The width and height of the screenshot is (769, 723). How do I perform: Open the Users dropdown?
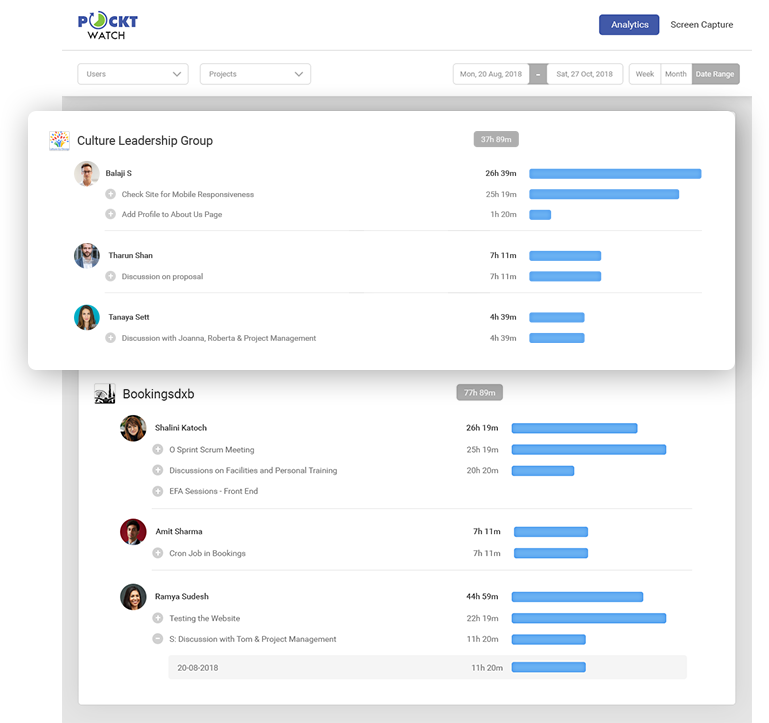coord(133,74)
